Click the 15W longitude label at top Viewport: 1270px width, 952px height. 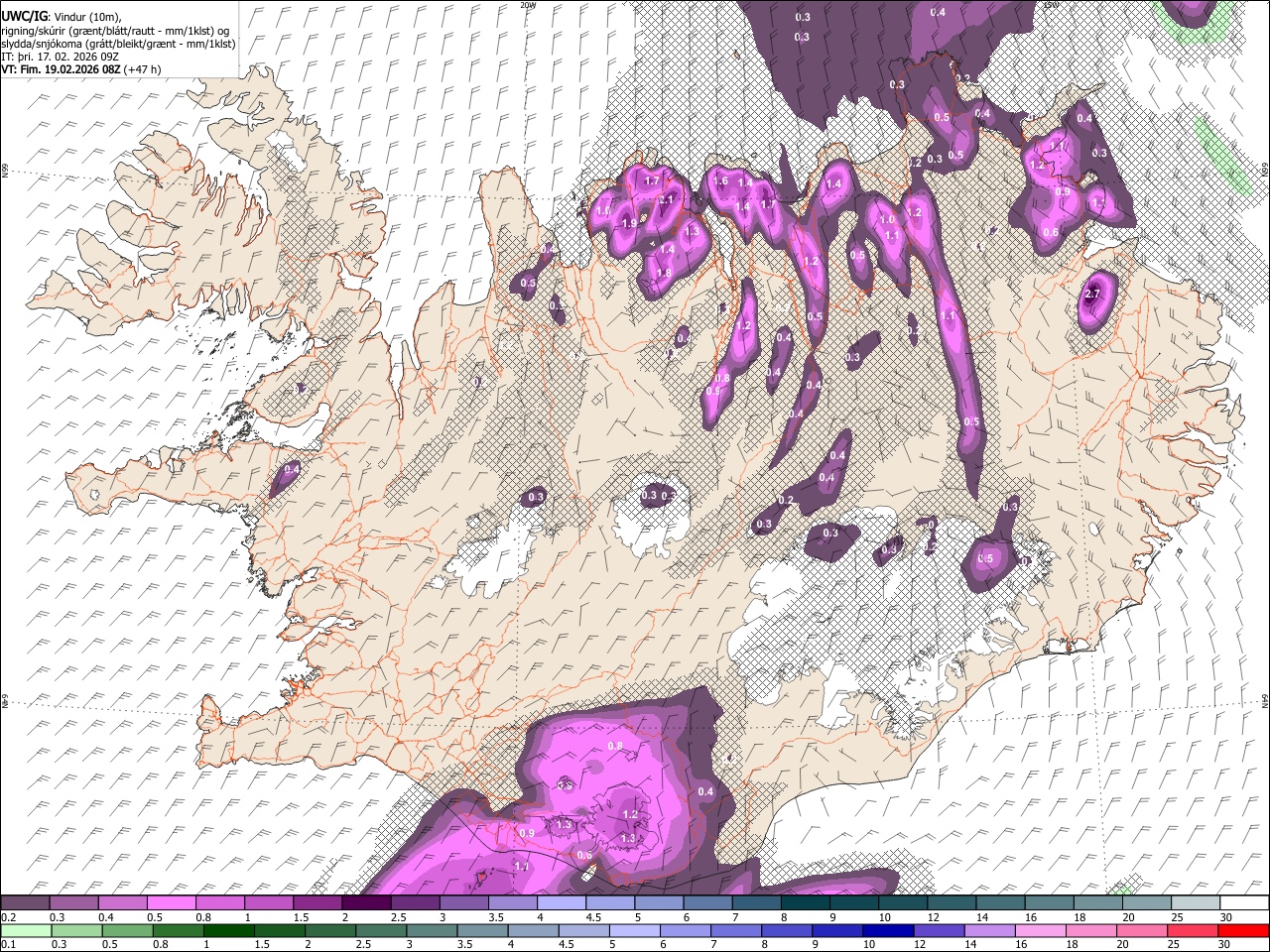(x=1052, y=5)
